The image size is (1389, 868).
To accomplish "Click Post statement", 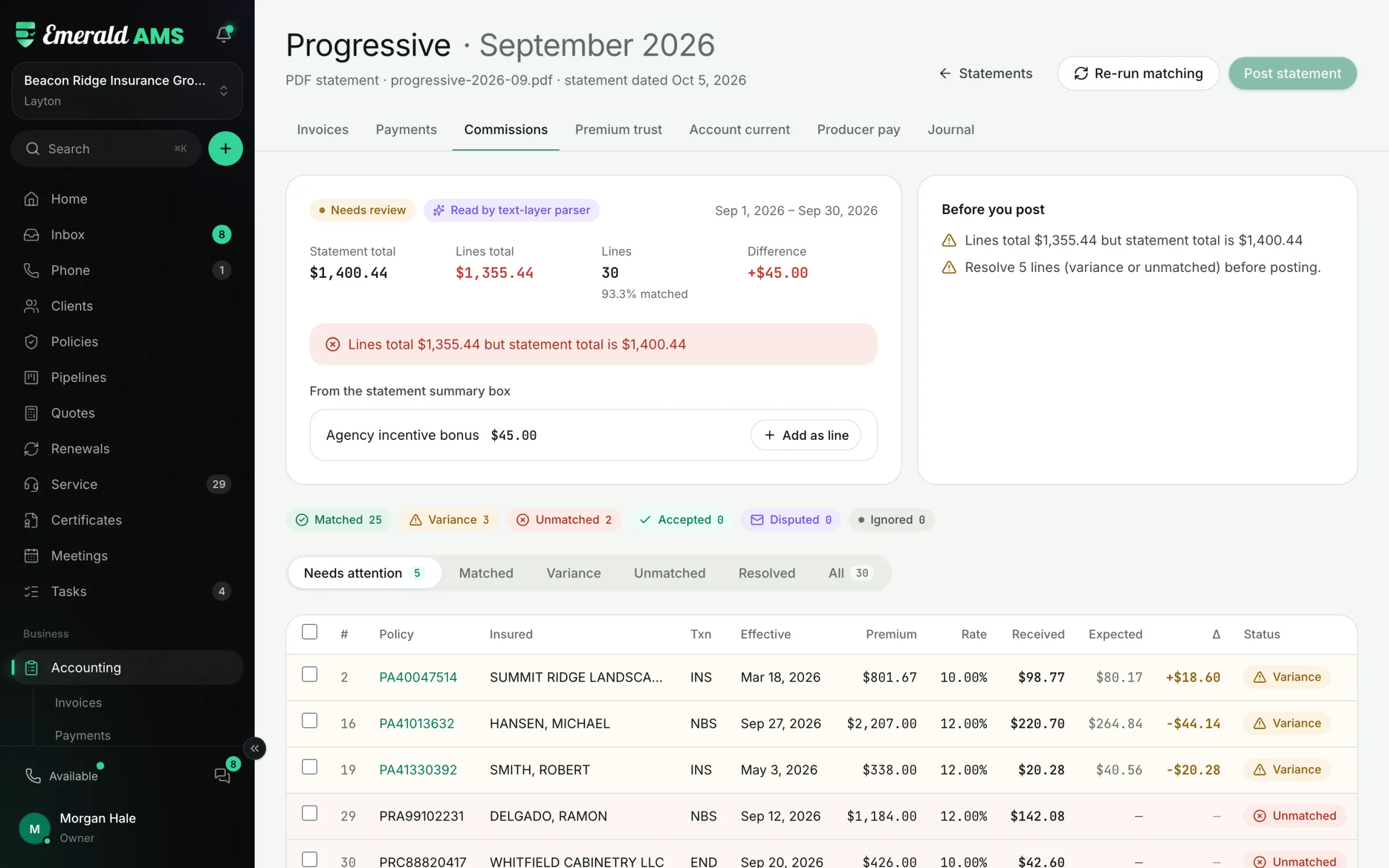I will [1292, 73].
